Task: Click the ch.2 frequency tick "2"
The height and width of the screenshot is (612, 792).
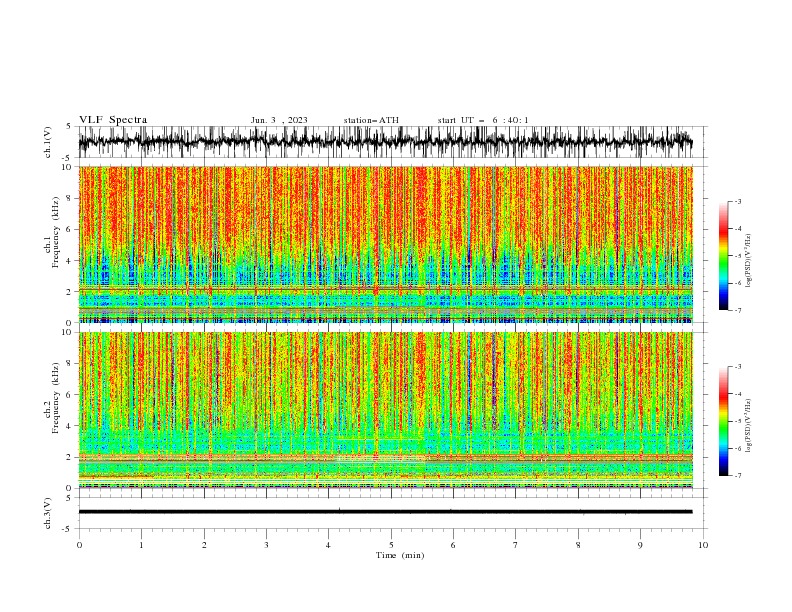Action: [69, 457]
